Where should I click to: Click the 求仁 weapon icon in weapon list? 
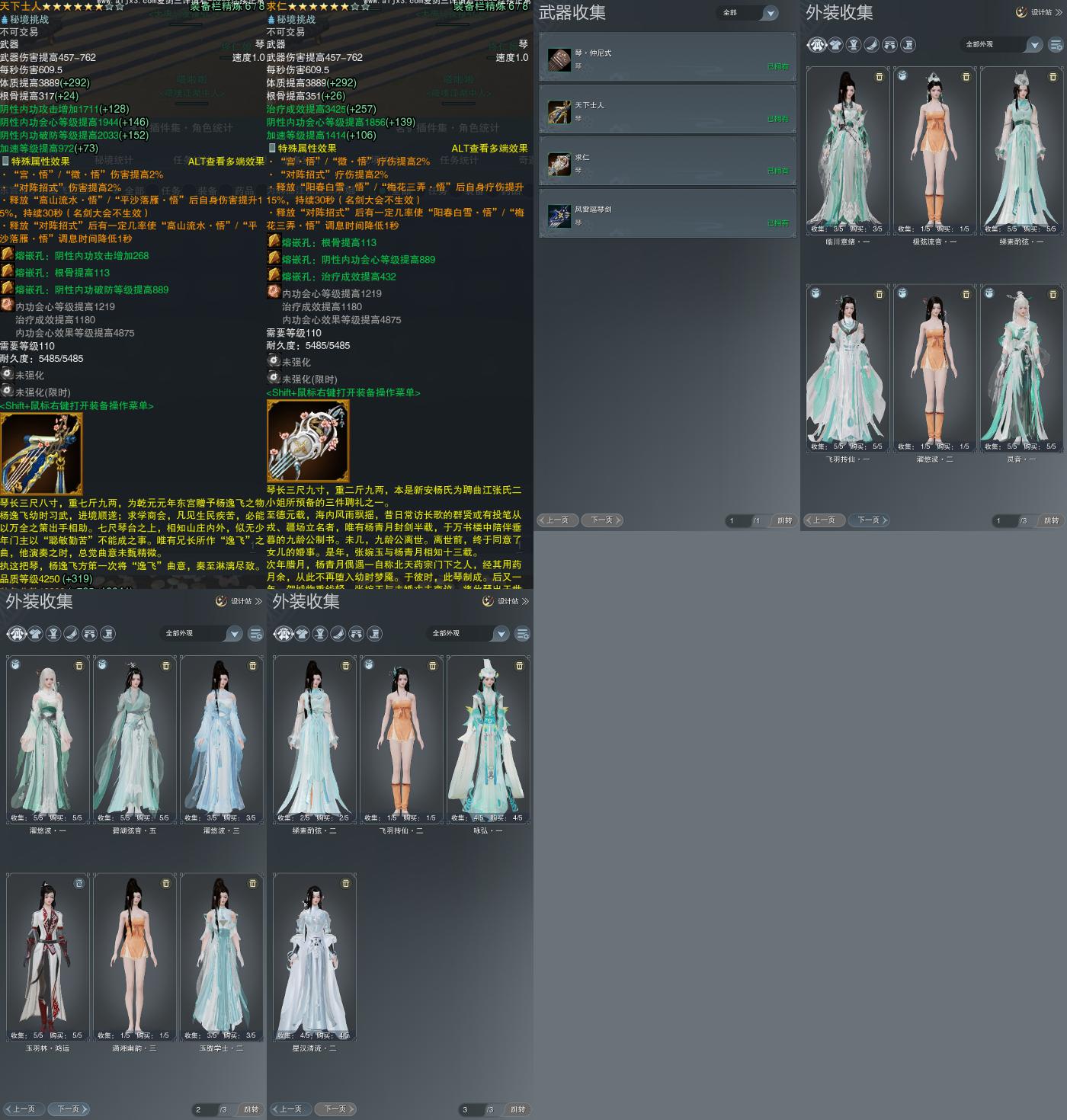tap(559, 164)
